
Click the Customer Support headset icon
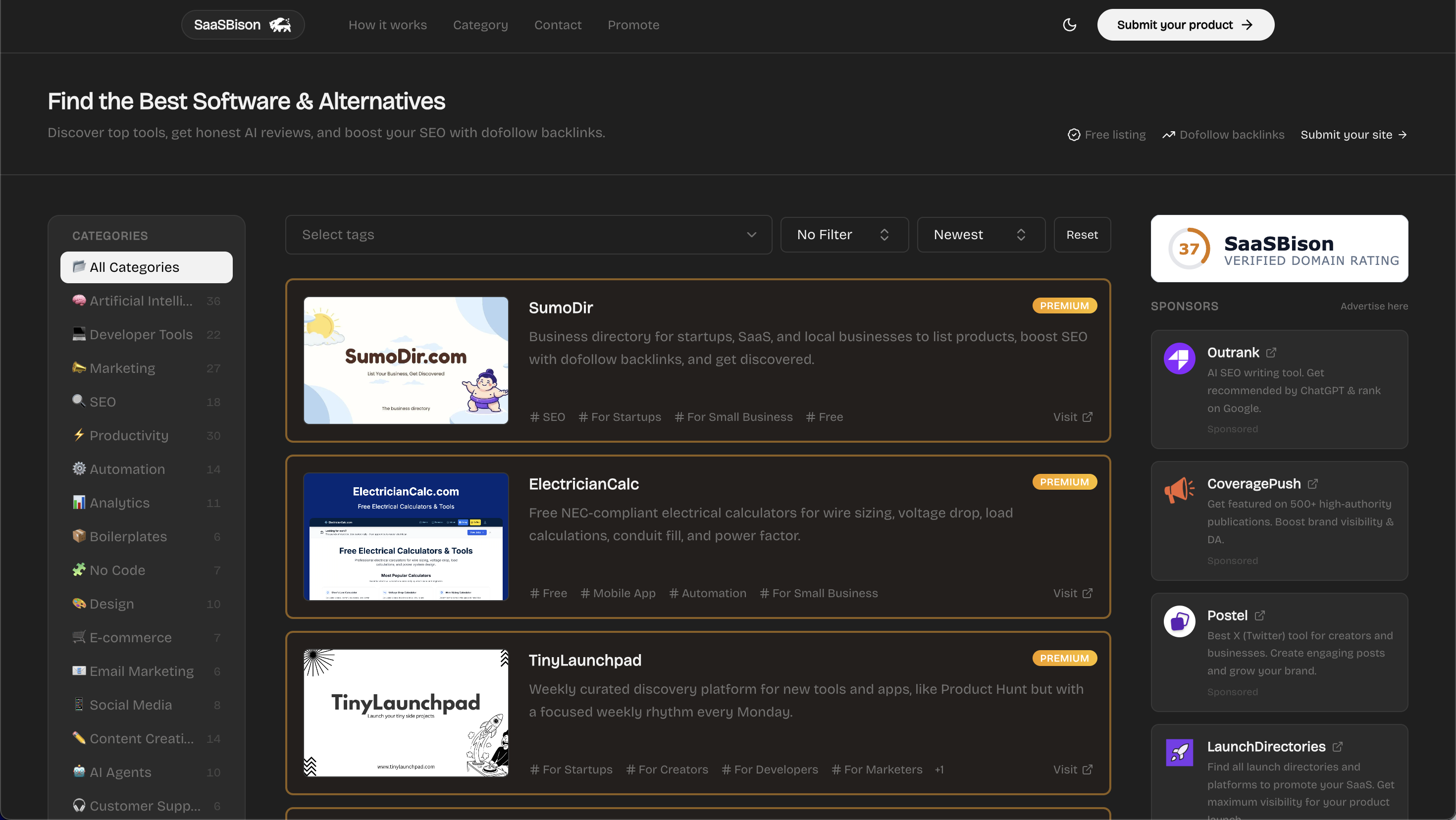coord(79,805)
